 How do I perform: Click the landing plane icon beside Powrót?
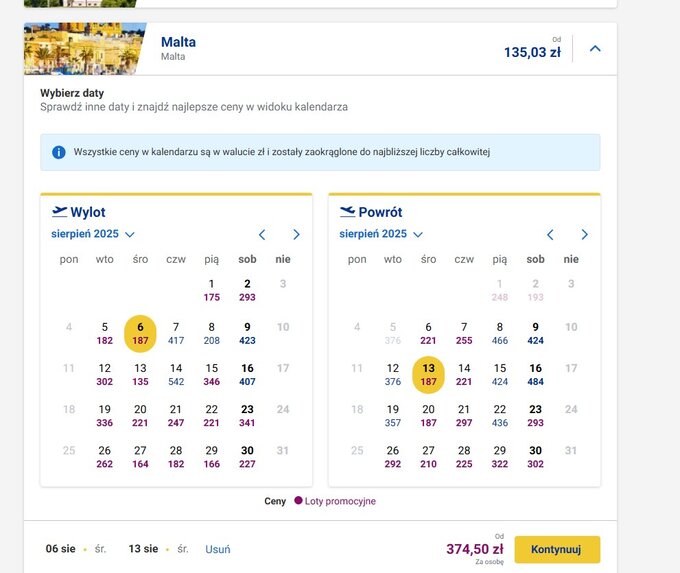click(347, 212)
